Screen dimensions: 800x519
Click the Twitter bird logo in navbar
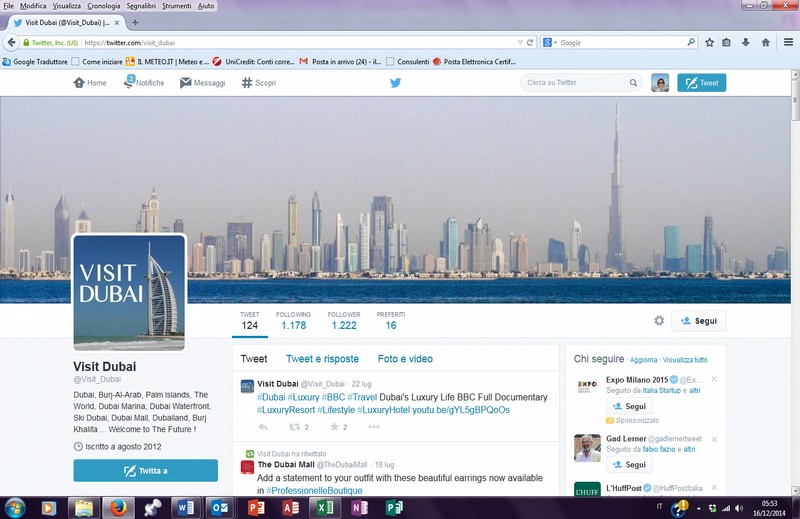coord(396,83)
